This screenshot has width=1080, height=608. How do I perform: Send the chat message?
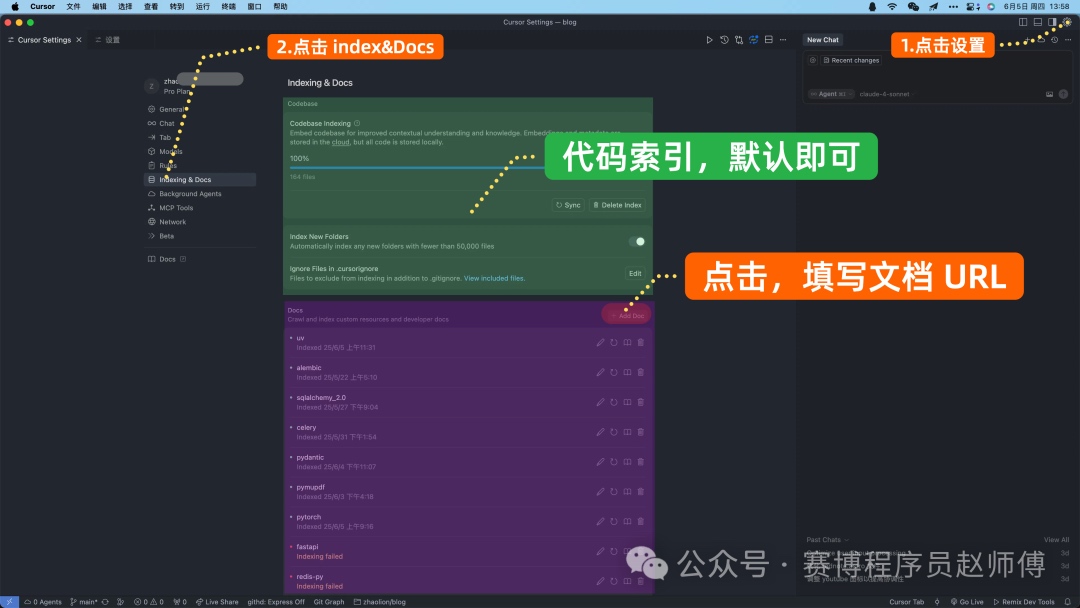[1063, 94]
